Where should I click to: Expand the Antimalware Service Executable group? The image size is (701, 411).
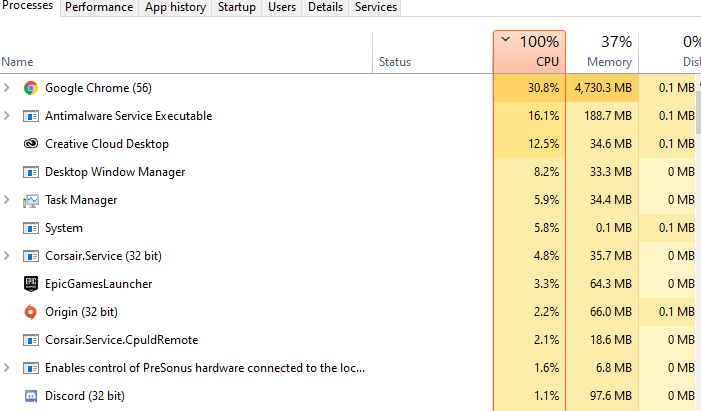click(7, 116)
